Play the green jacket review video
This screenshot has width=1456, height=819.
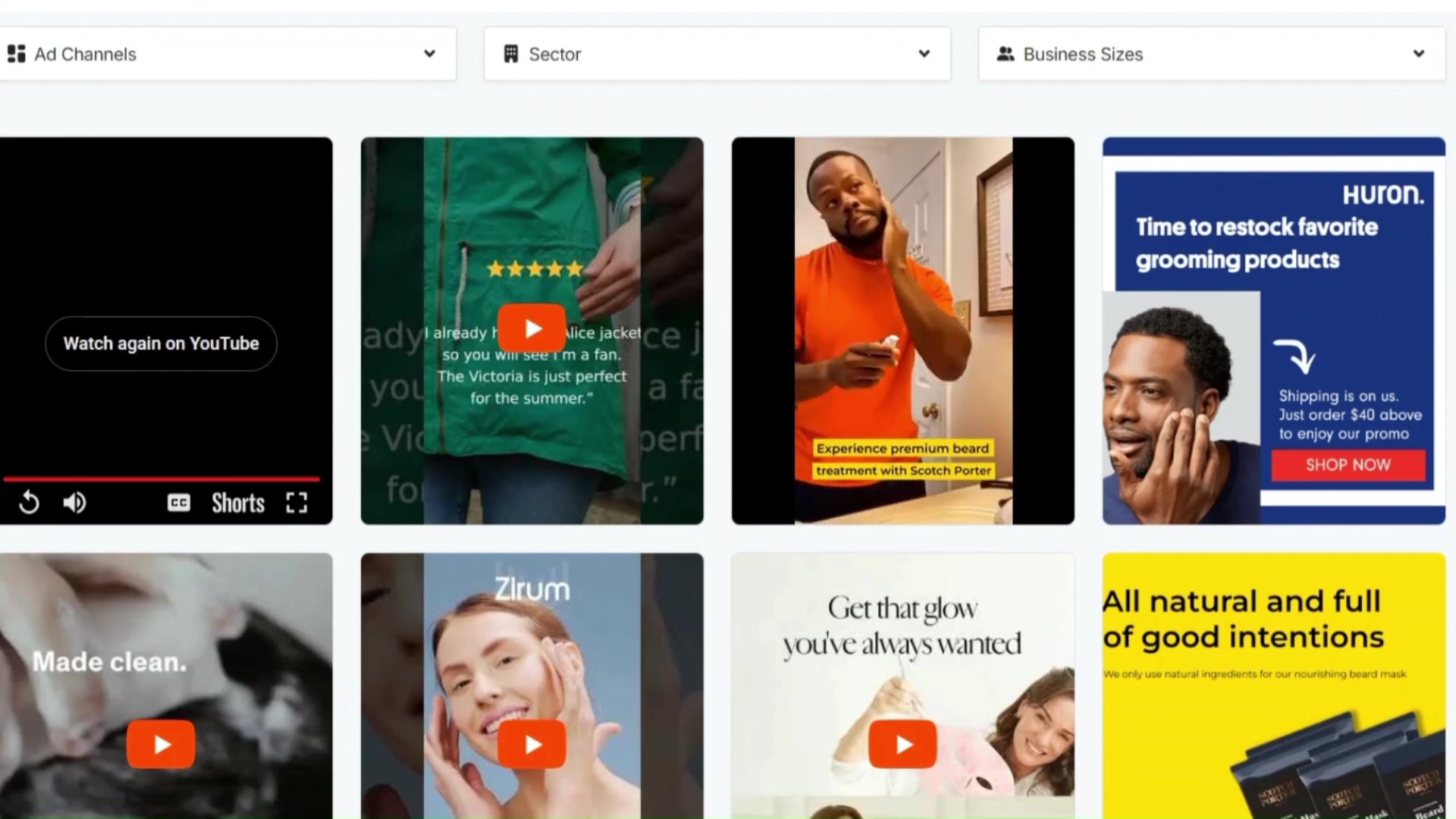(532, 328)
